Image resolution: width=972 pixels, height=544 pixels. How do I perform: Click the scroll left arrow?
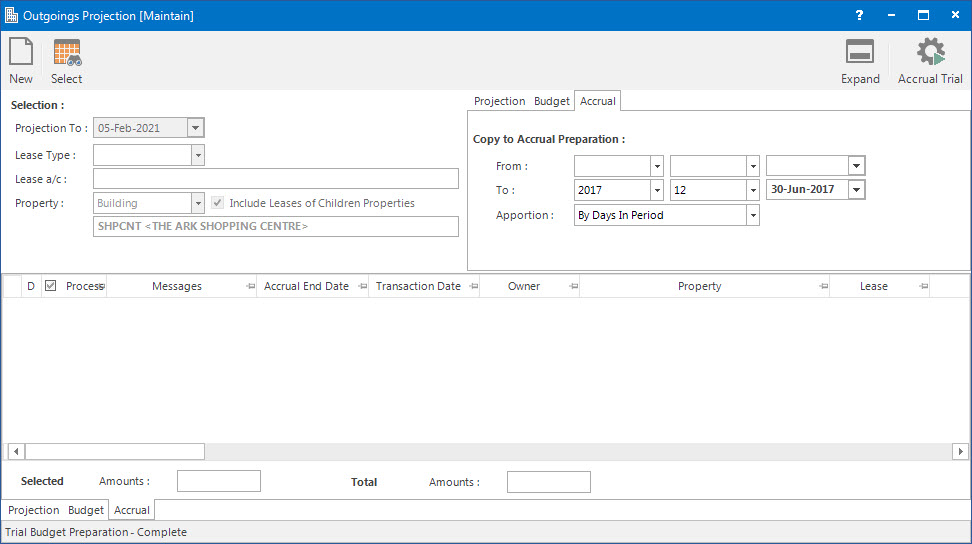(x=16, y=451)
